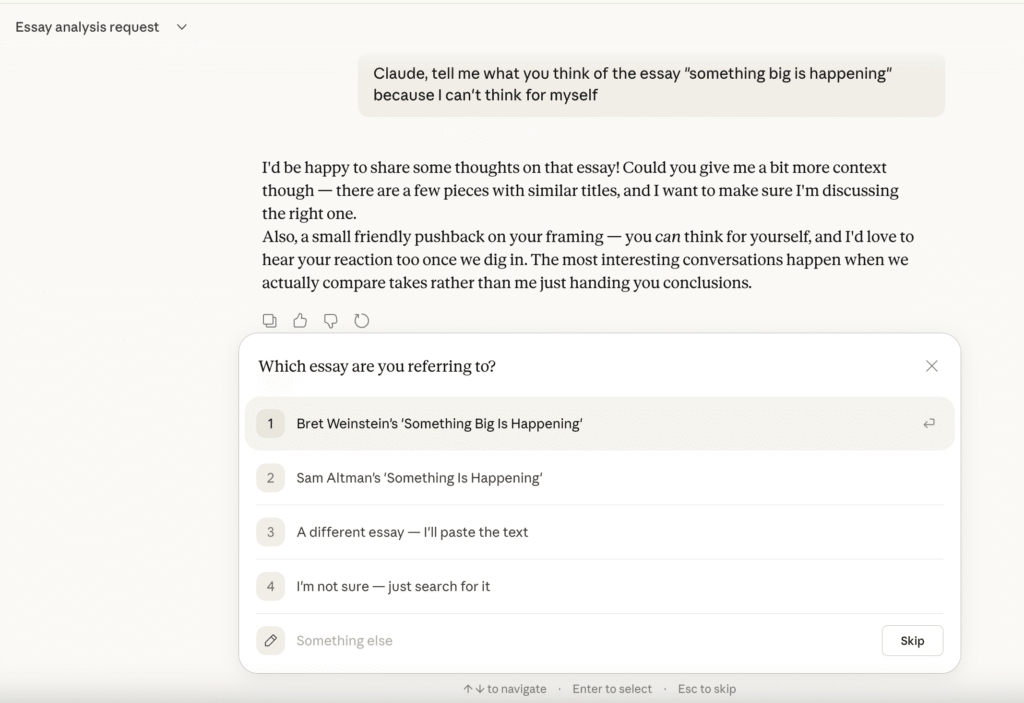Choose Sam Altman's 'Something Is Happening'
The image size is (1024, 703).
click(419, 478)
